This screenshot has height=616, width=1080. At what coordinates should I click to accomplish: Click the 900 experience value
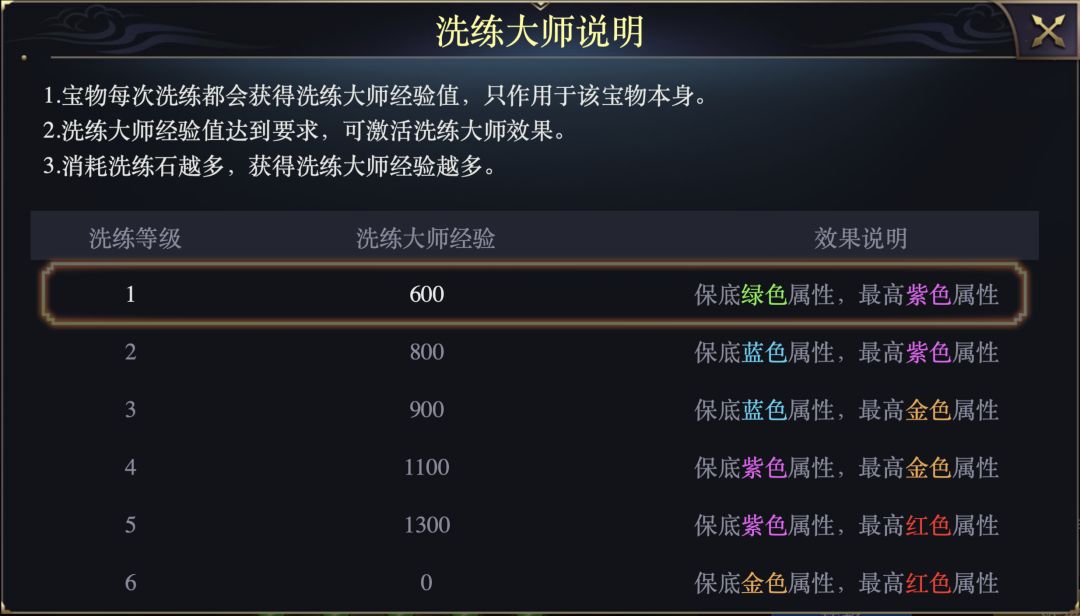click(x=426, y=410)
